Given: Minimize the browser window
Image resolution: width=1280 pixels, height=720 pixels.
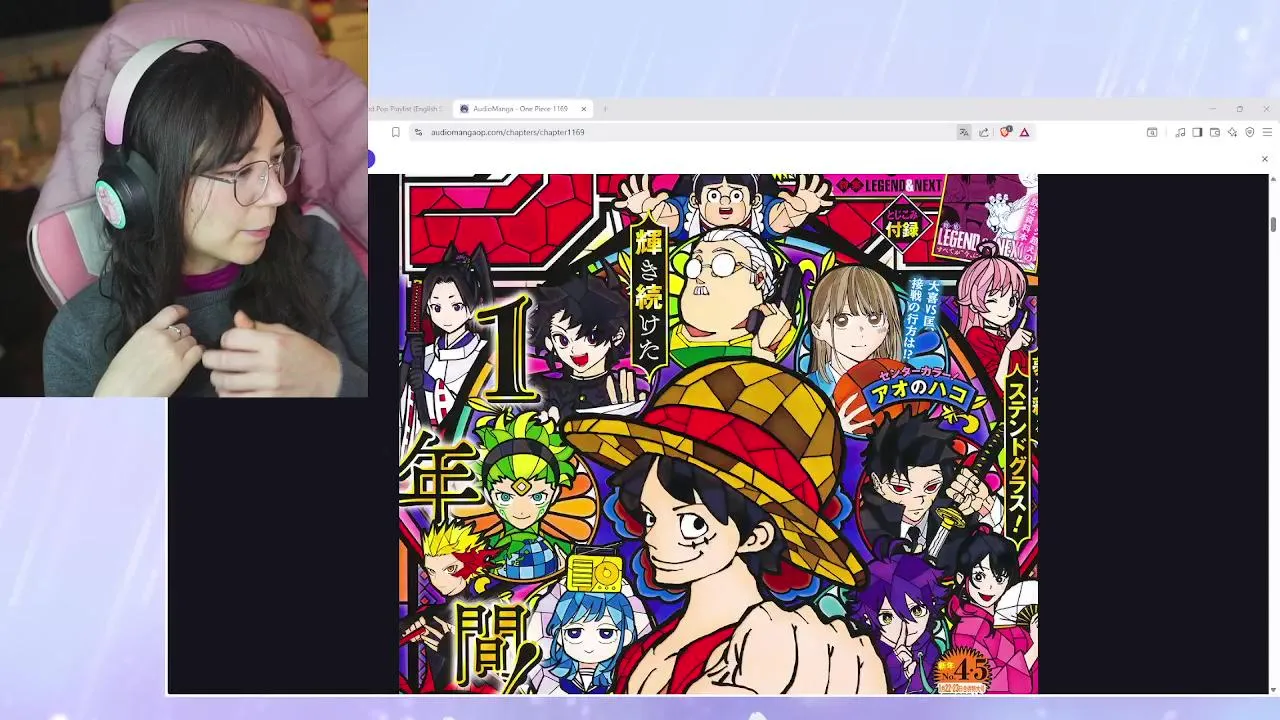Looking at the screenshot, I should (1212, 109).
